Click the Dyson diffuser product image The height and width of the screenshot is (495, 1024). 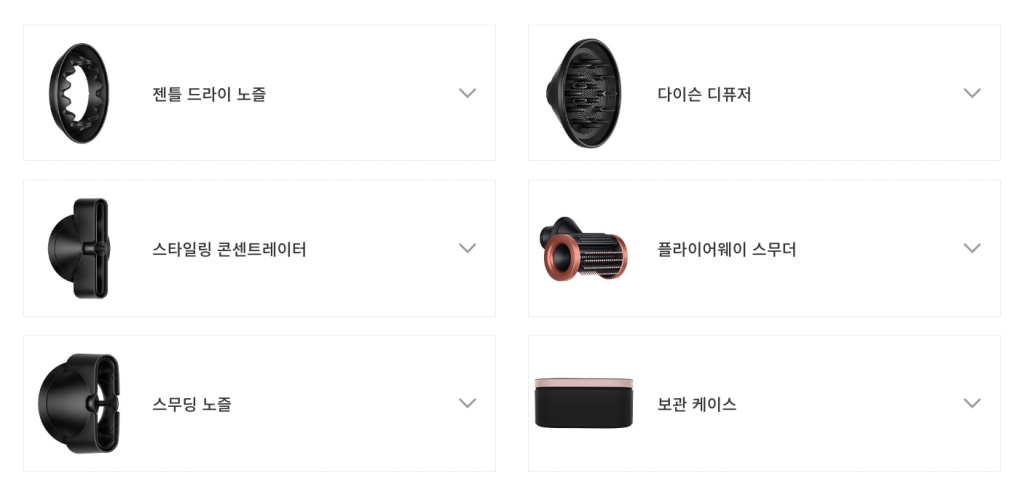[584, 93]
